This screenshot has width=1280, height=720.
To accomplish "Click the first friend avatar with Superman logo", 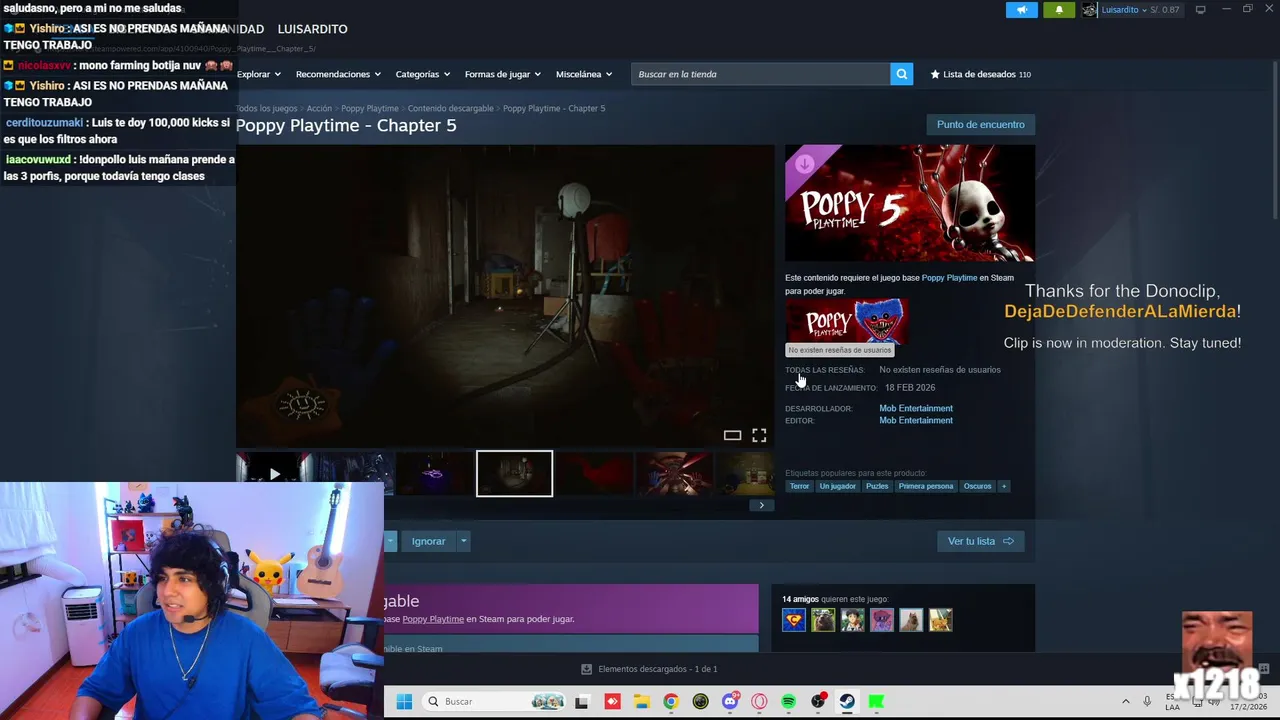I will 794,620.
